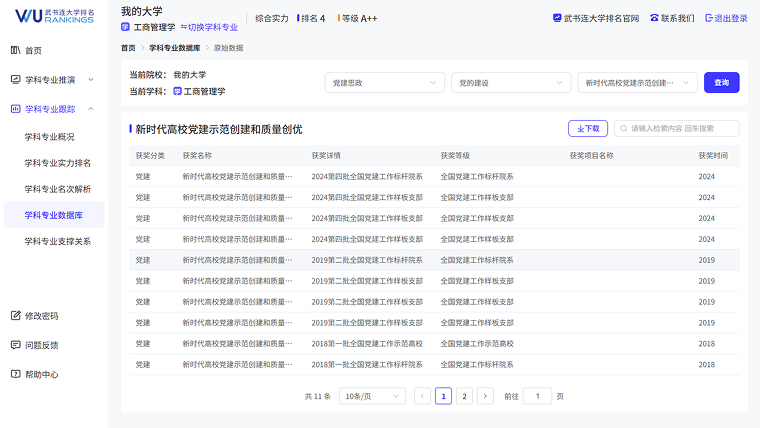Click the 学科专业跟踪 chart icon
Viewport: 760px width, 428px height.
(x=16, y=109)
